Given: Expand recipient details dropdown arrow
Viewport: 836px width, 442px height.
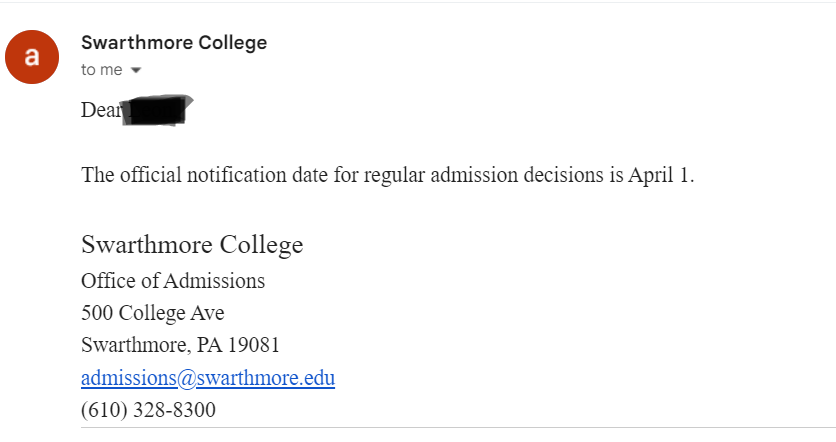Looking at the screenshot, I should [x=135, y=70].
